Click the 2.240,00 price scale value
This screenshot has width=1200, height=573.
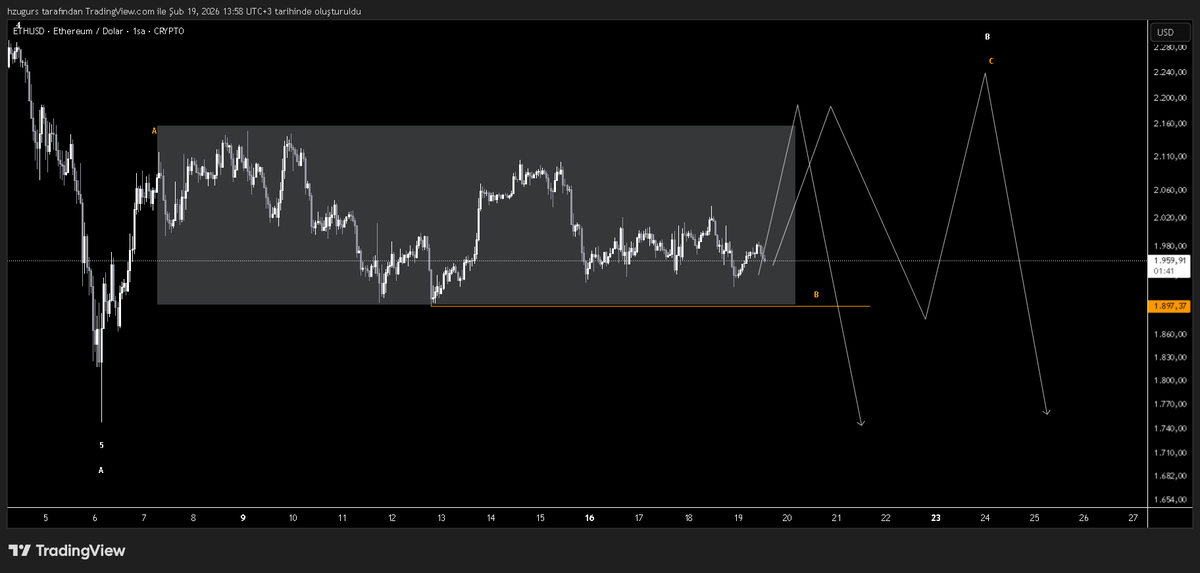[x=1170, y=72]
